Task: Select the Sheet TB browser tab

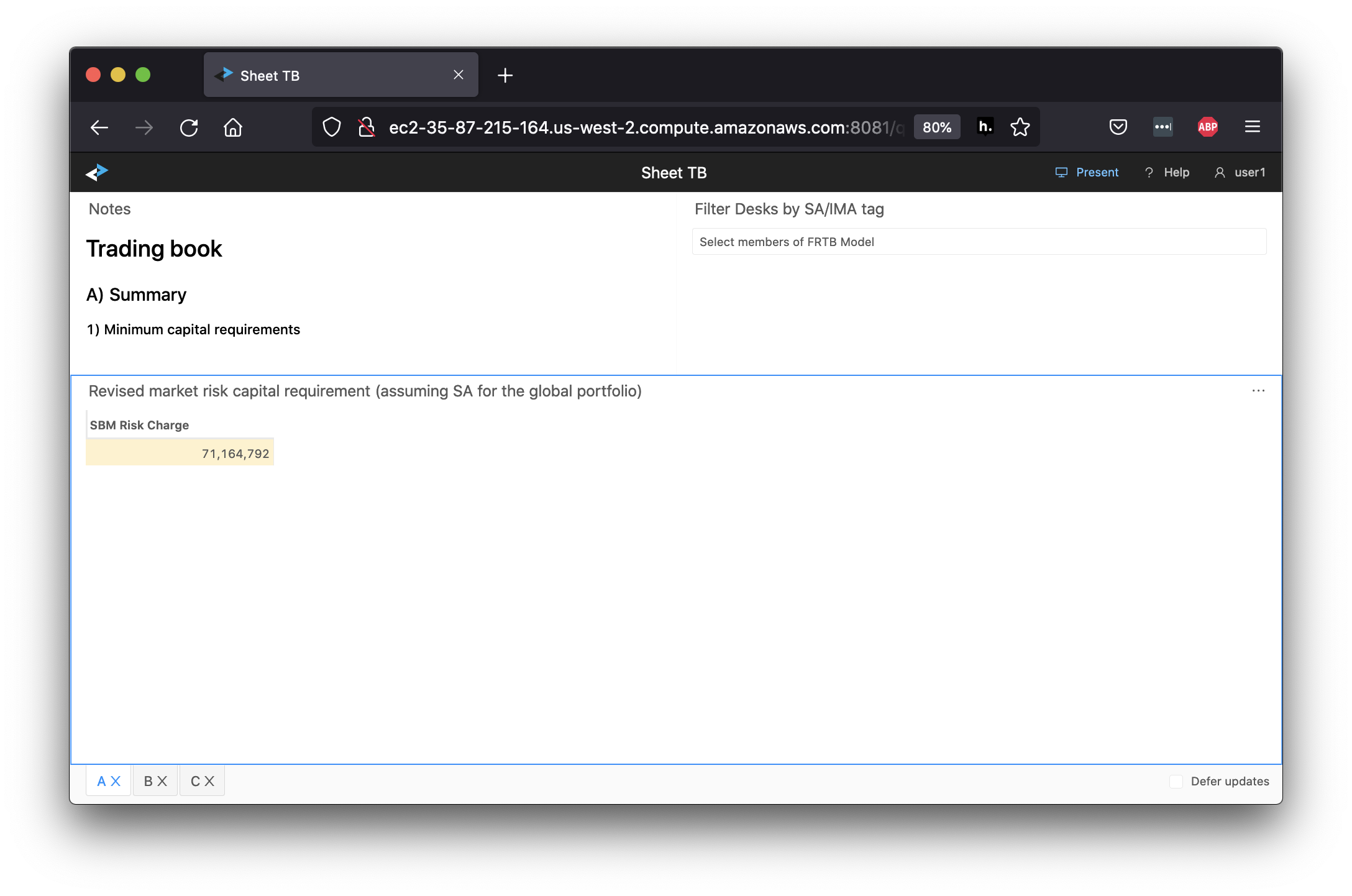Action: click(340, 75)
